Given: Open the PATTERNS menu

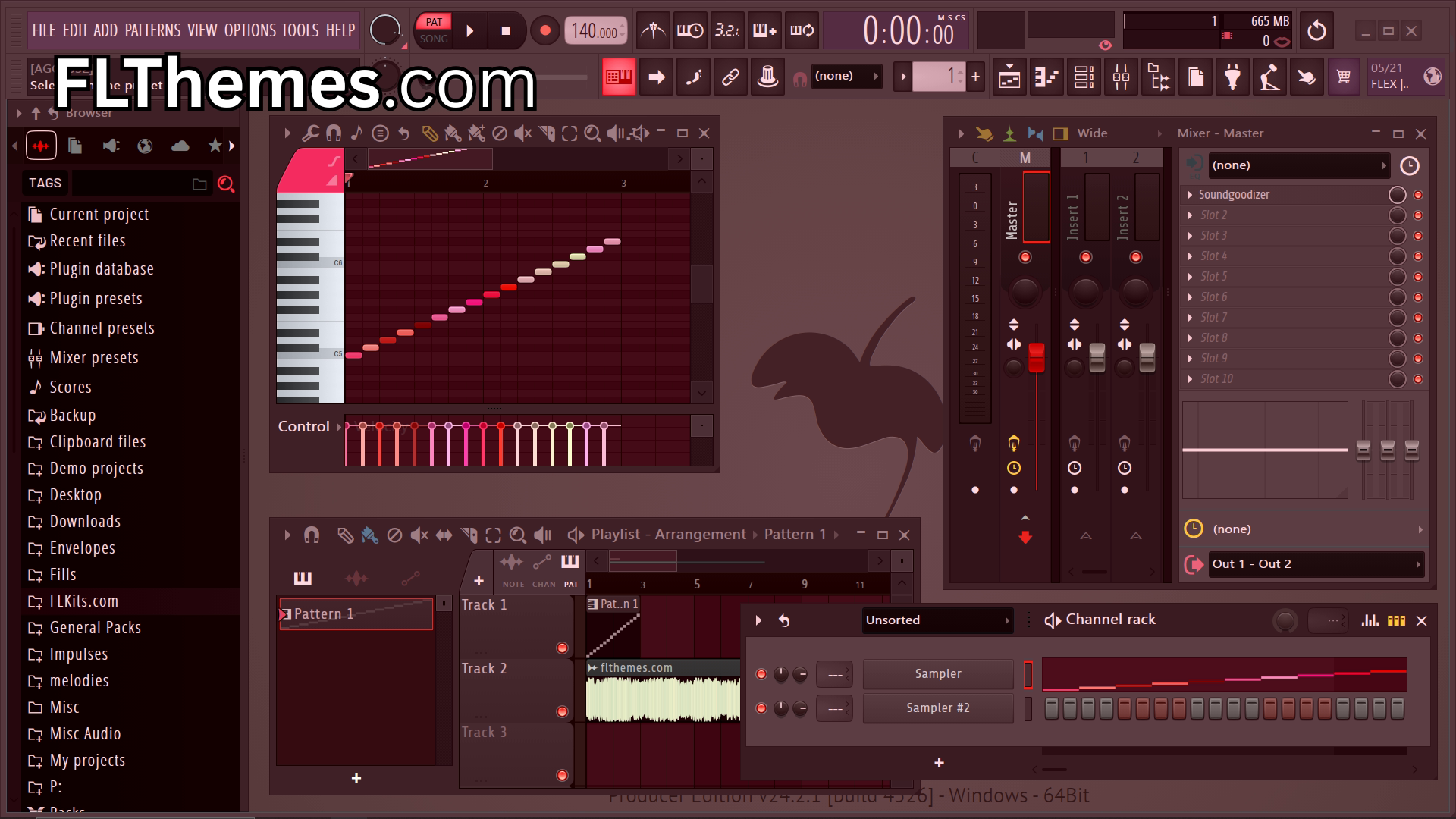Looking at the screenshot, I should (152, 30).
